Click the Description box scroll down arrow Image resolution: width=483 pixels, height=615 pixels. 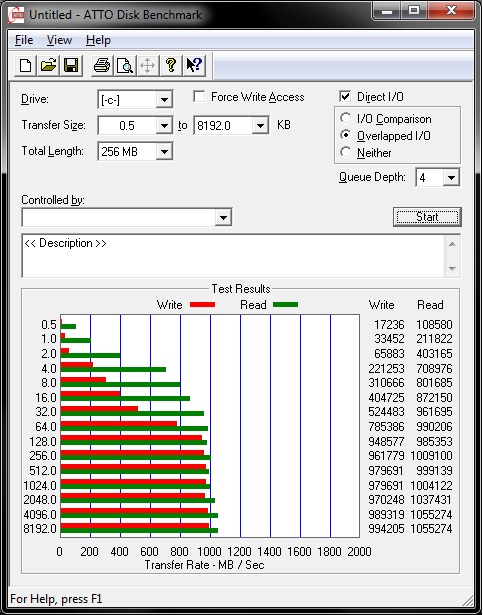coord(452,269)
